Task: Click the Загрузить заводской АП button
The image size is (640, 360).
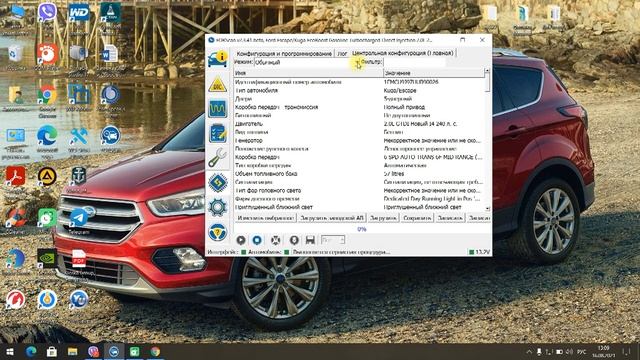Action: (x=331, y=218)
